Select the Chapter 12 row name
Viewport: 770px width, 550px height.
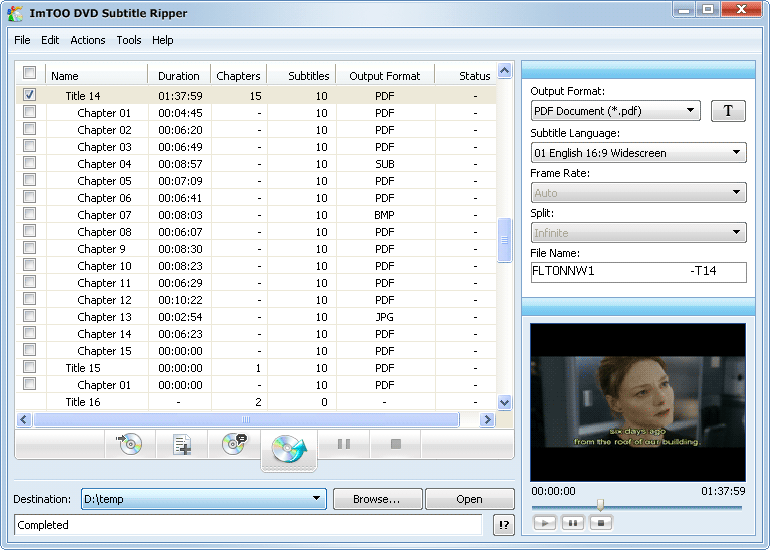point(105,300)
